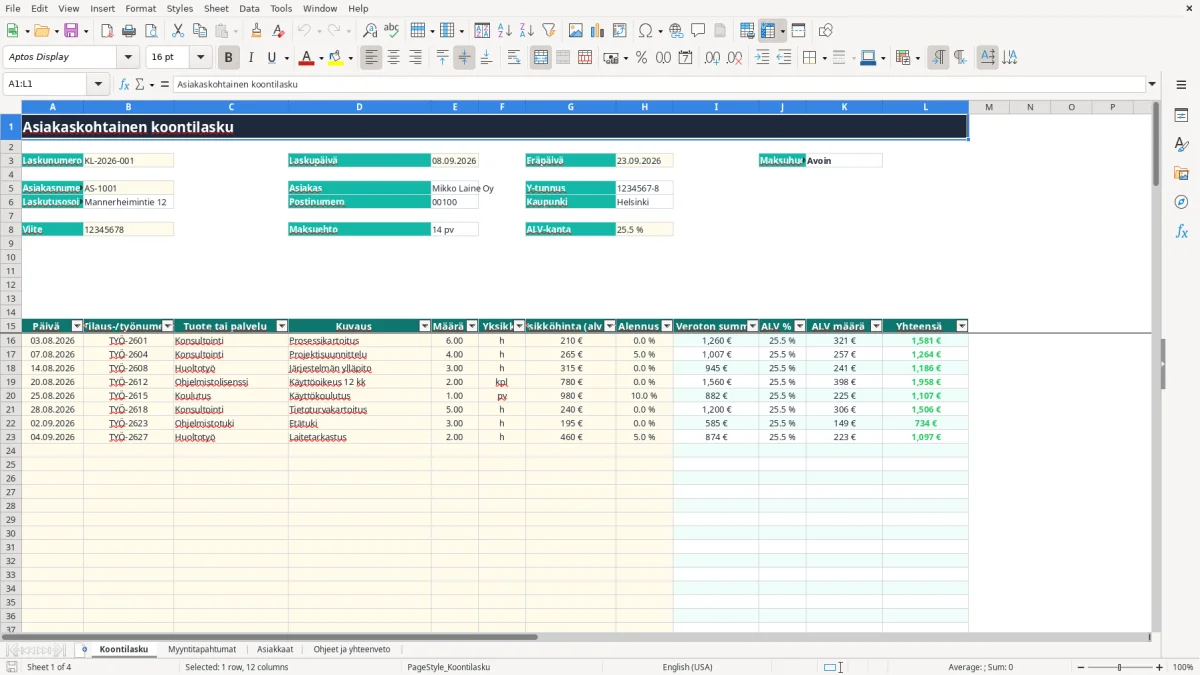Screen dimensions: 1200x675
Task: Open Määrä column filter dropdown
Action: 471,326
